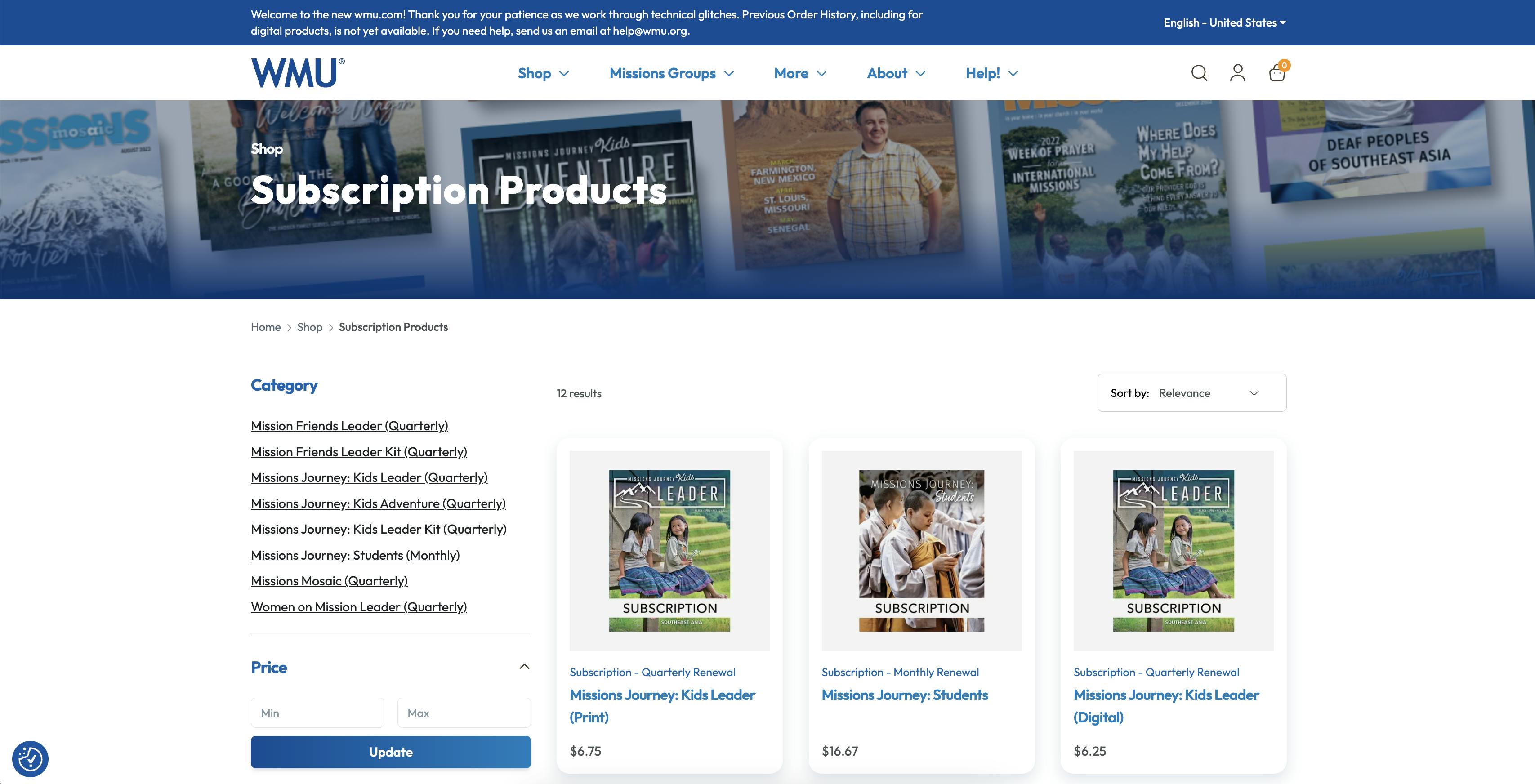Screen dimensions: 1535x784
Task: Expand the Shop menu
Action: 543,73
